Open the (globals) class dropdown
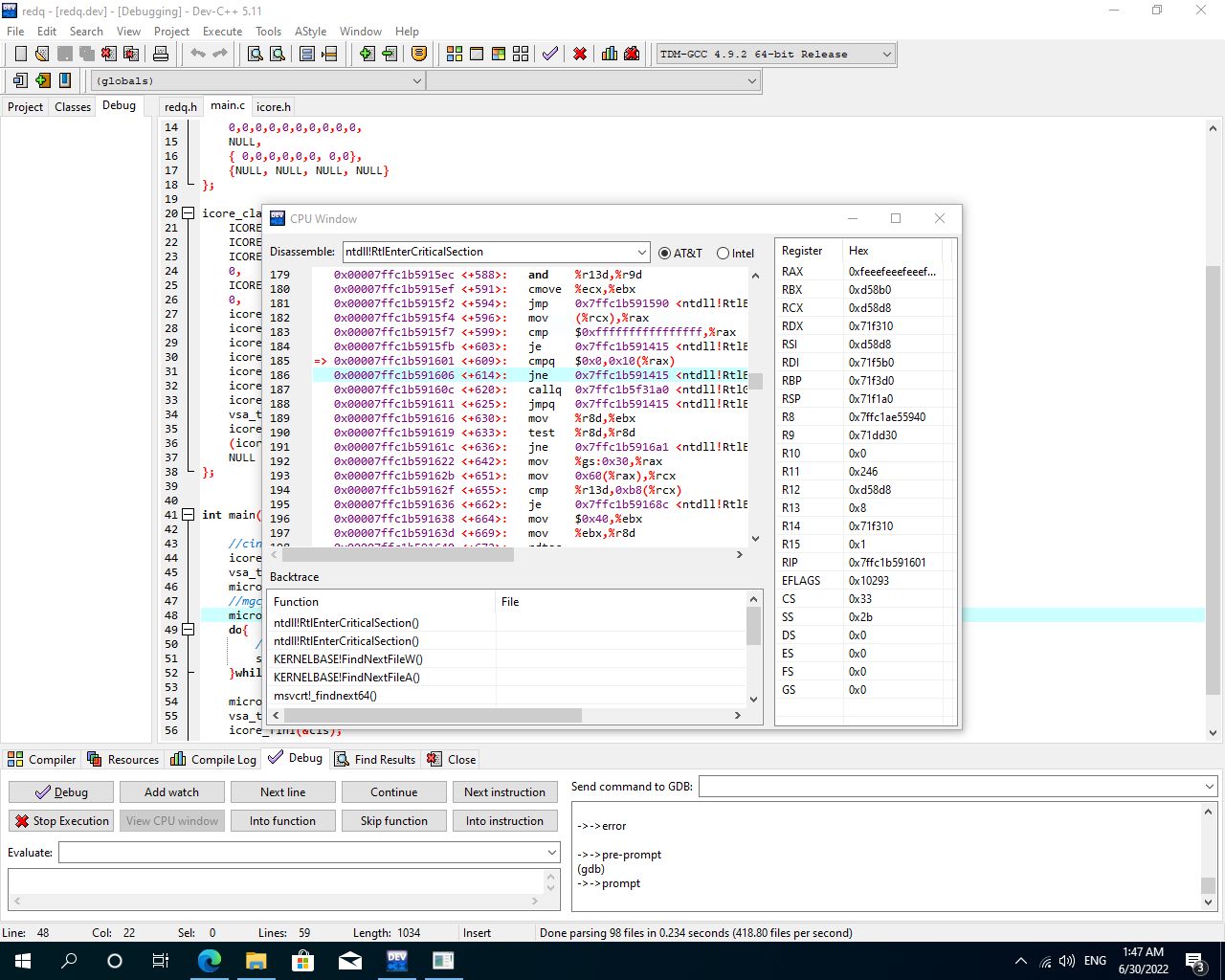This screenshot has width=1225, height=980. coord(416,80)
